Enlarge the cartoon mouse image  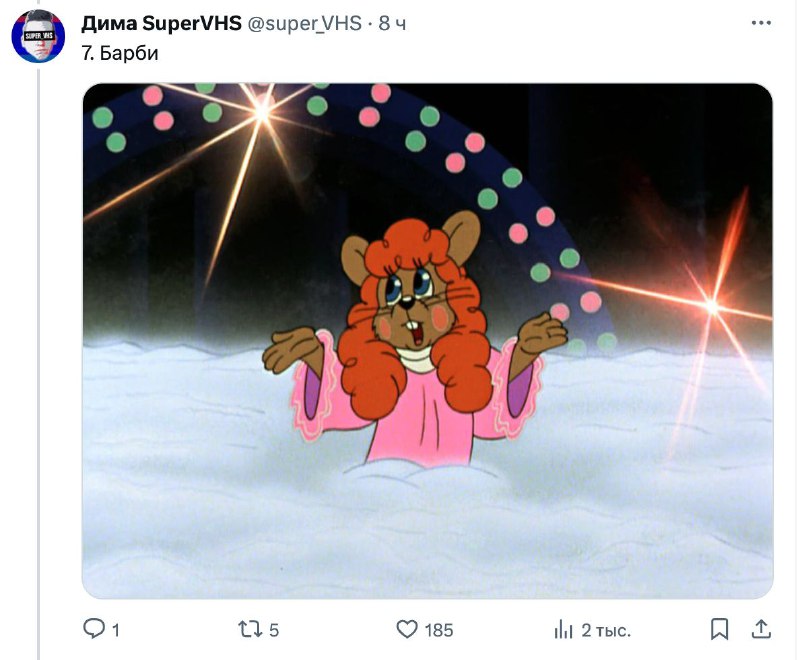tap(428, 341)
